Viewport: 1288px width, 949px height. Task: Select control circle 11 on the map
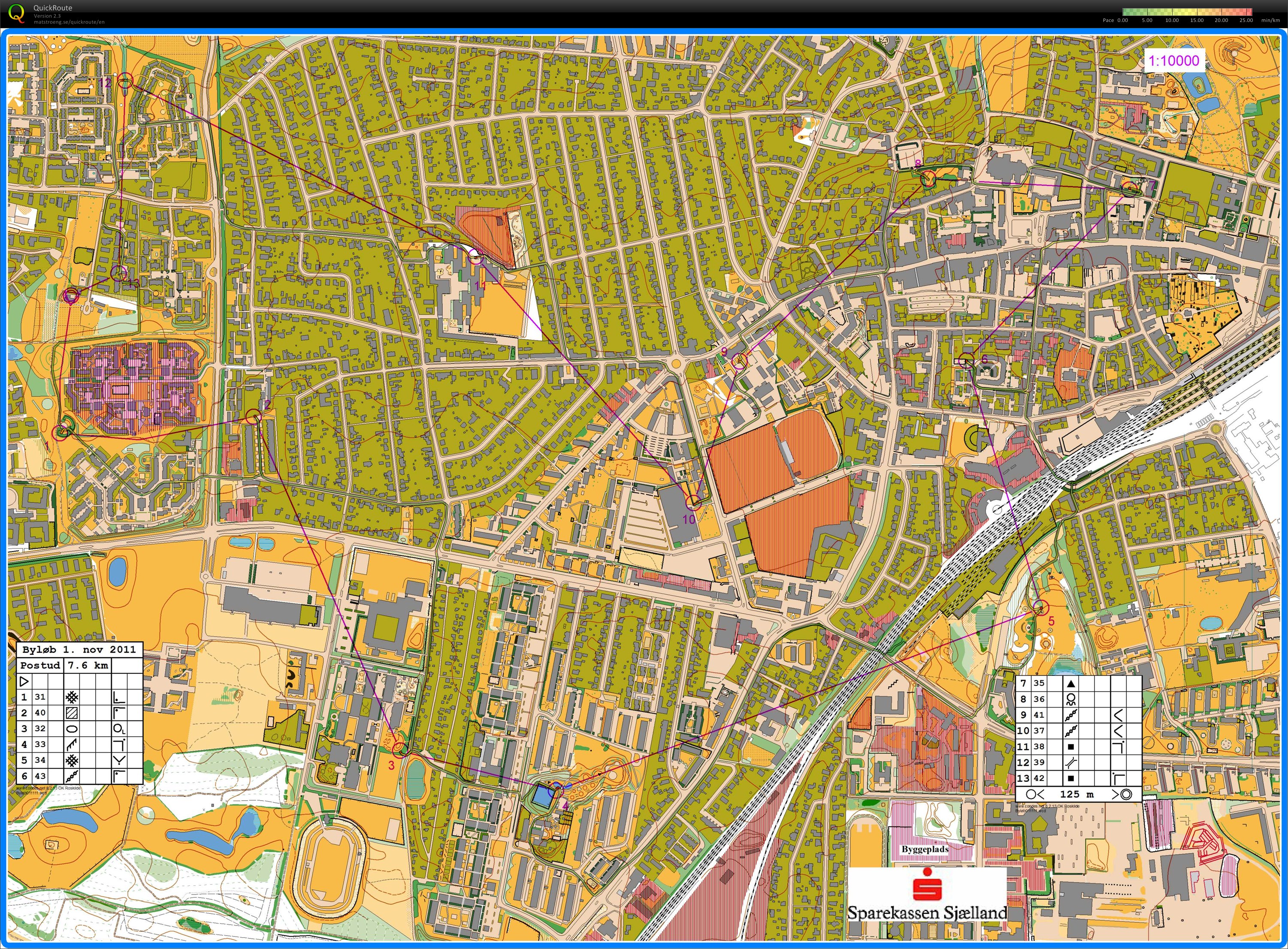tap(475, 256)
